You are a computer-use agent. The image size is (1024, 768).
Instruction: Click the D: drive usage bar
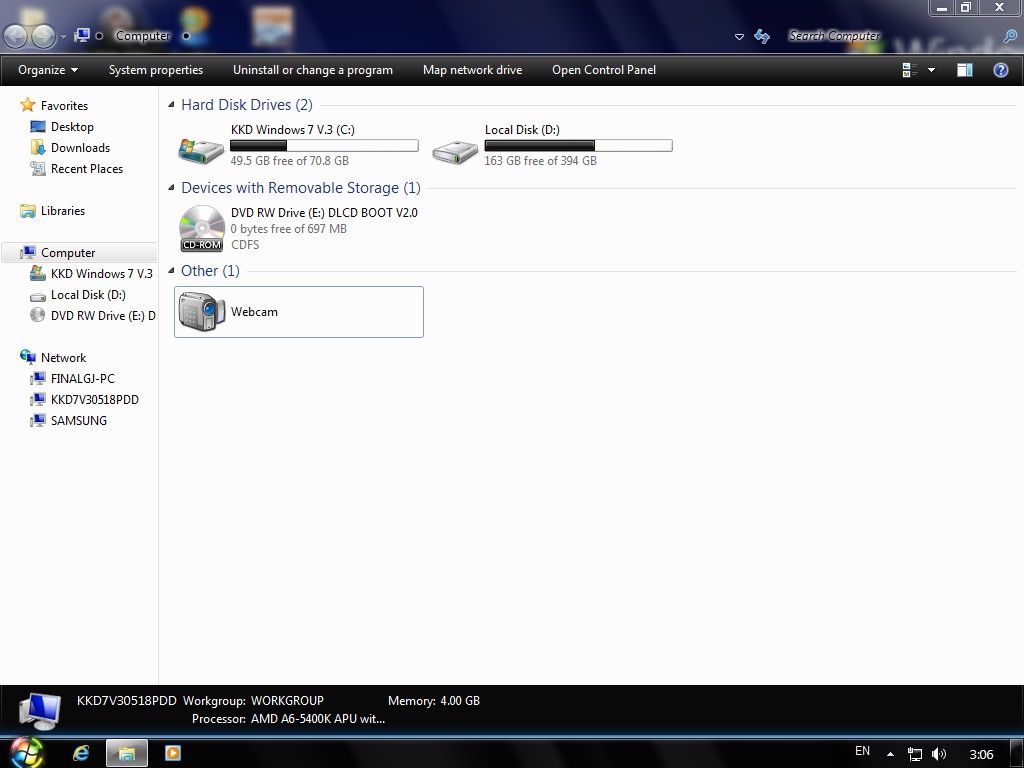pos(578,146)
